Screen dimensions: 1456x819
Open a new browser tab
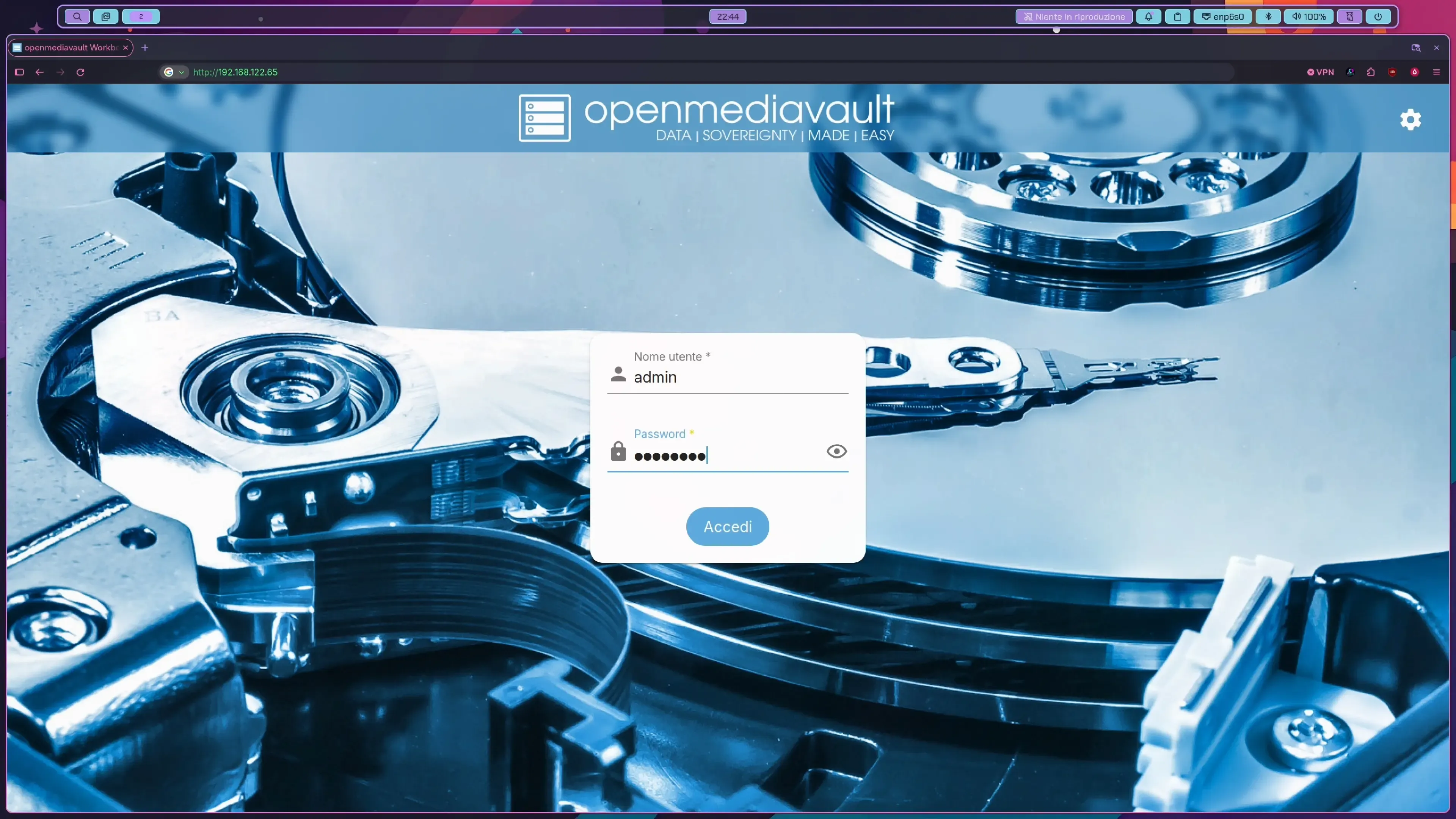[x=145, y=47]
